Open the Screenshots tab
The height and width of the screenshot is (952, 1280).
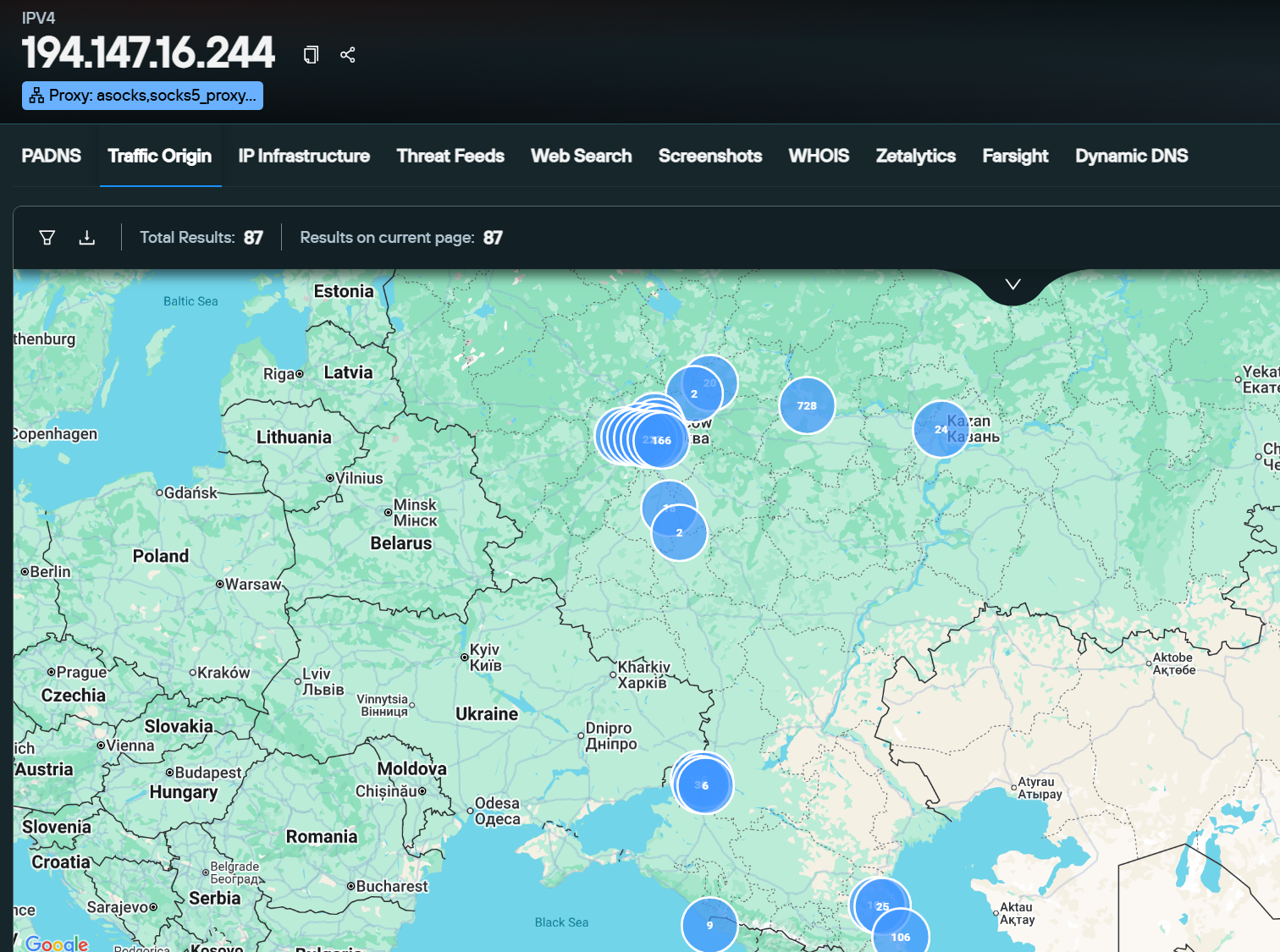coord(709,156)
